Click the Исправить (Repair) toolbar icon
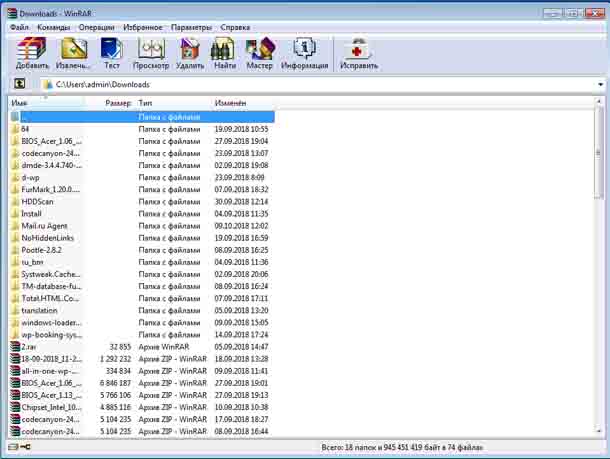The width and height of the screenshot is (610, 459). pyautogui.click(x=359, y=53)
